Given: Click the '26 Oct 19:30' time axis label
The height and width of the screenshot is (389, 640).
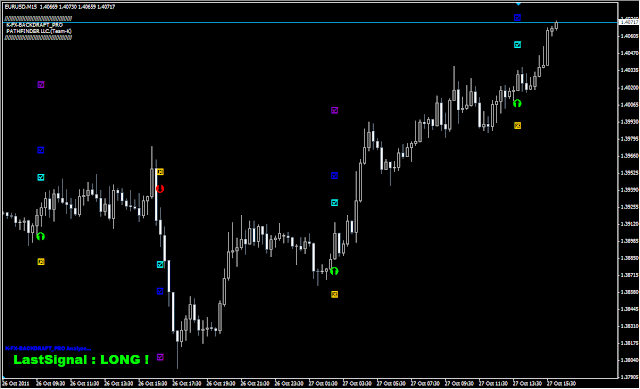Looking at the screenshot, I should [x=221, y=384].
